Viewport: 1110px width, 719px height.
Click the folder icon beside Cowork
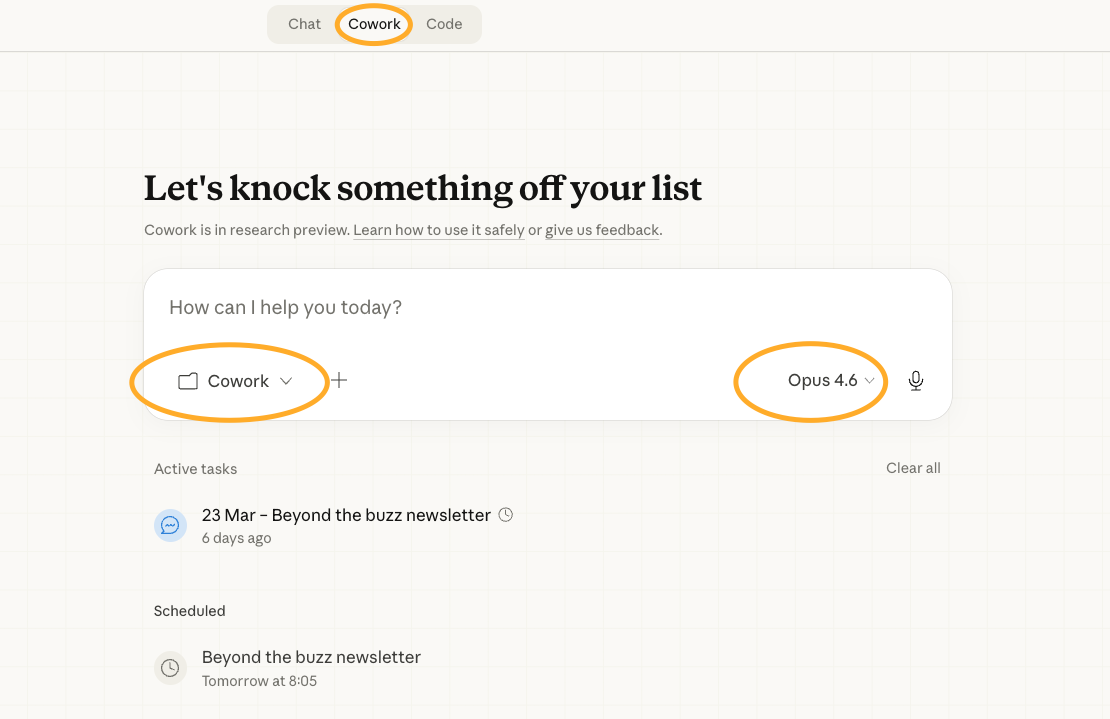188,381
